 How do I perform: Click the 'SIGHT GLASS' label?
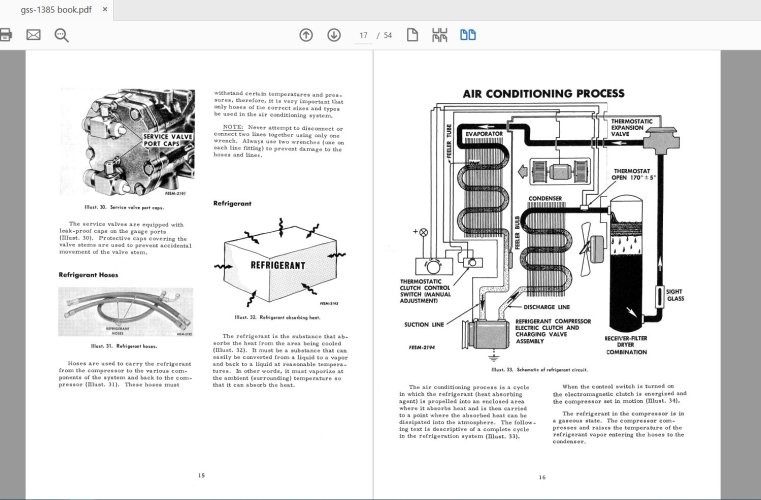pos(675,295)
